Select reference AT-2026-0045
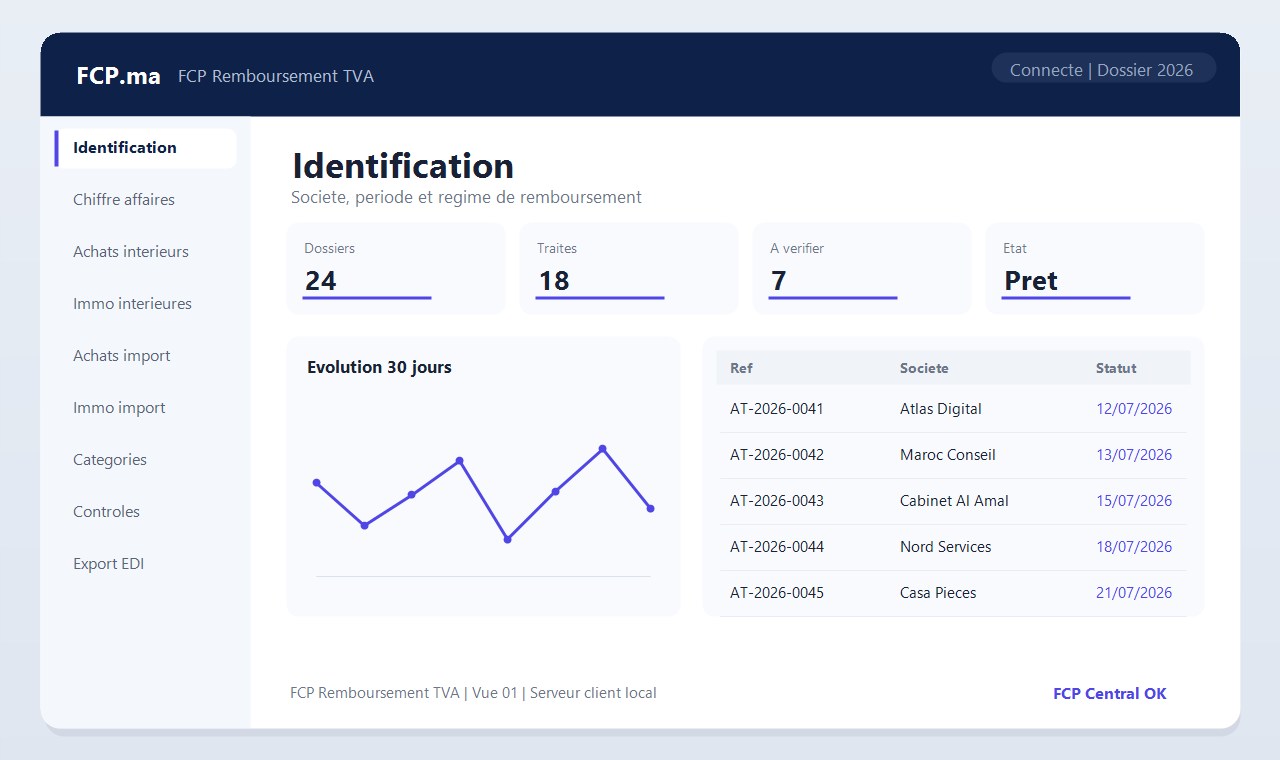This screenshot has height=760, width=1280. (777, 593)
